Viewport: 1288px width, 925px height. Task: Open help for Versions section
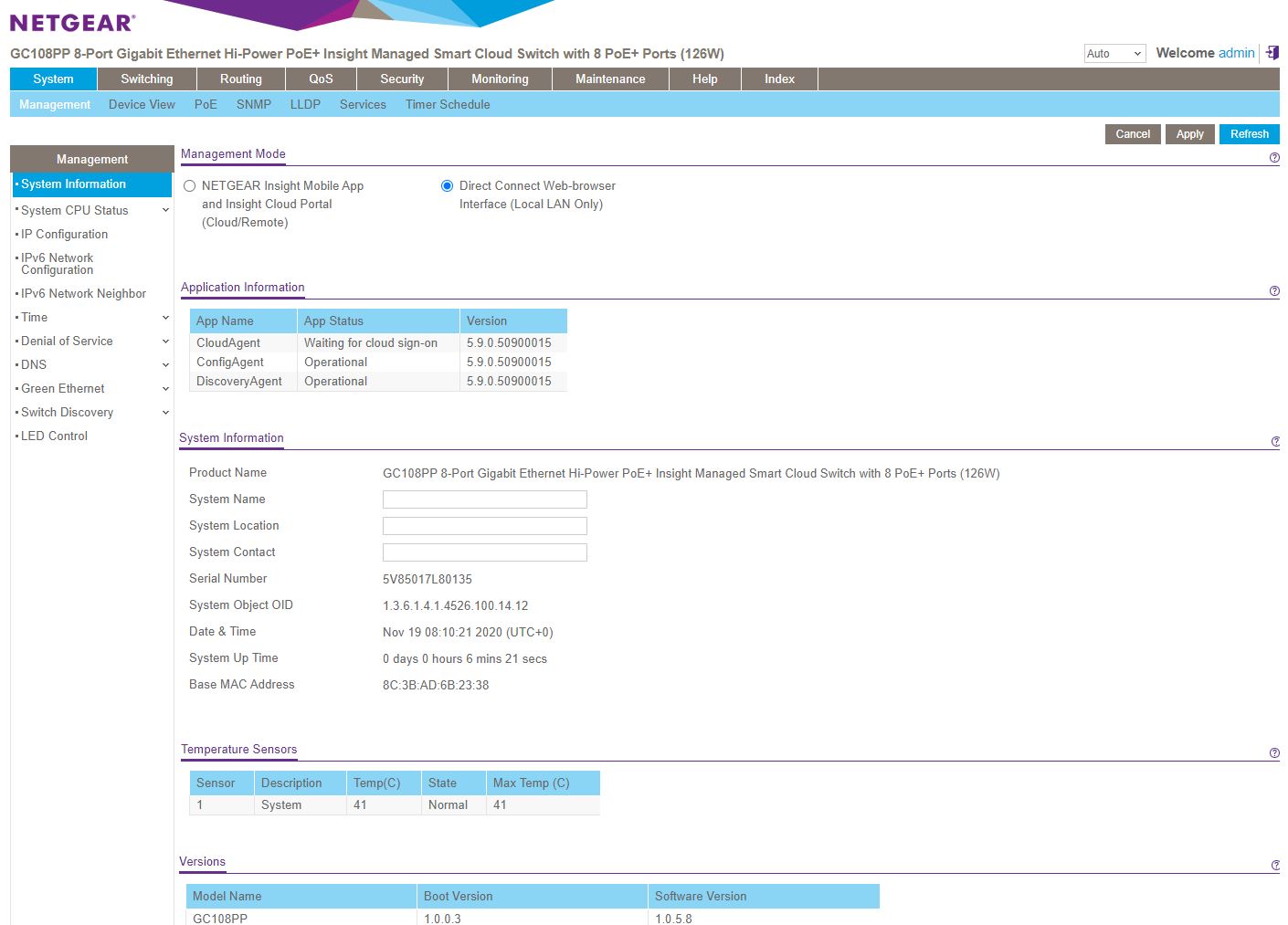point(1275,866)
